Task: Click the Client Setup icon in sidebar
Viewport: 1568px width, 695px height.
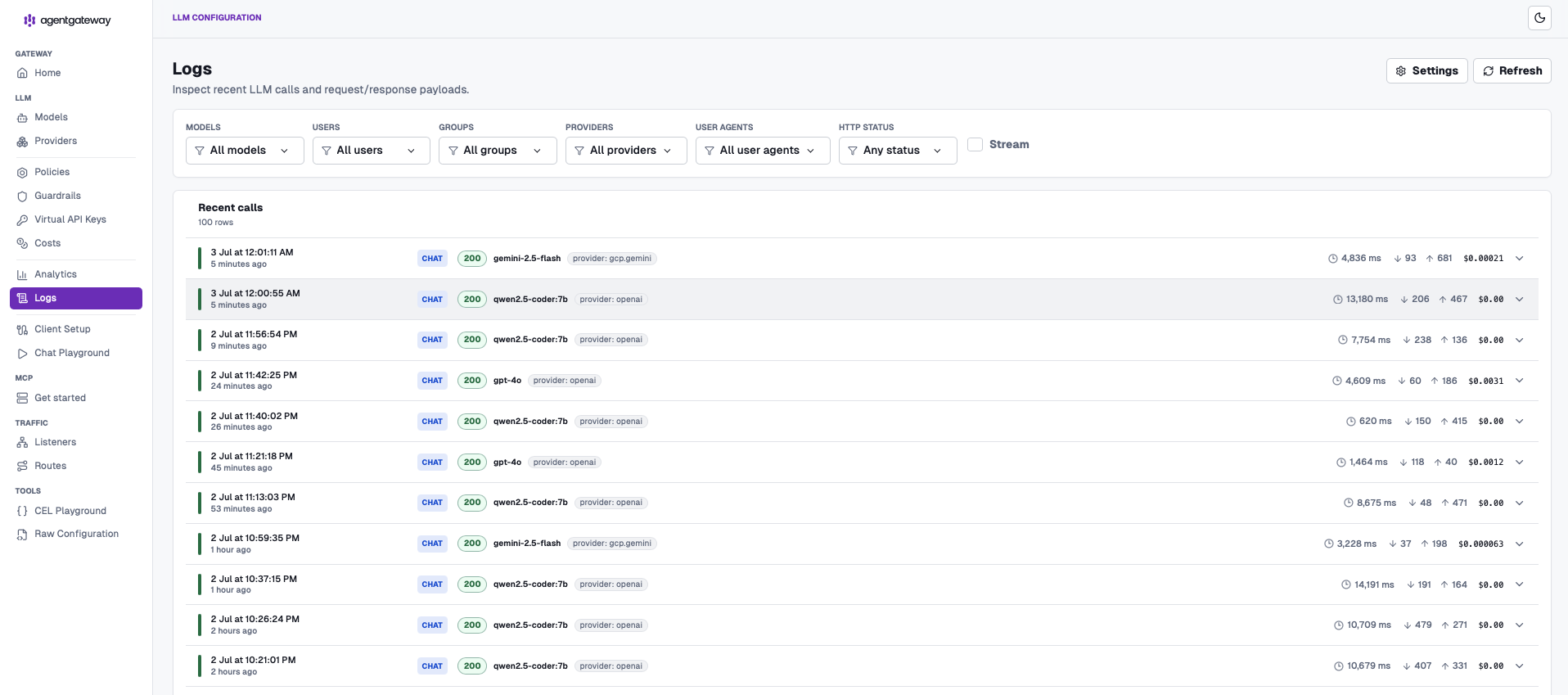Action: 22,329
